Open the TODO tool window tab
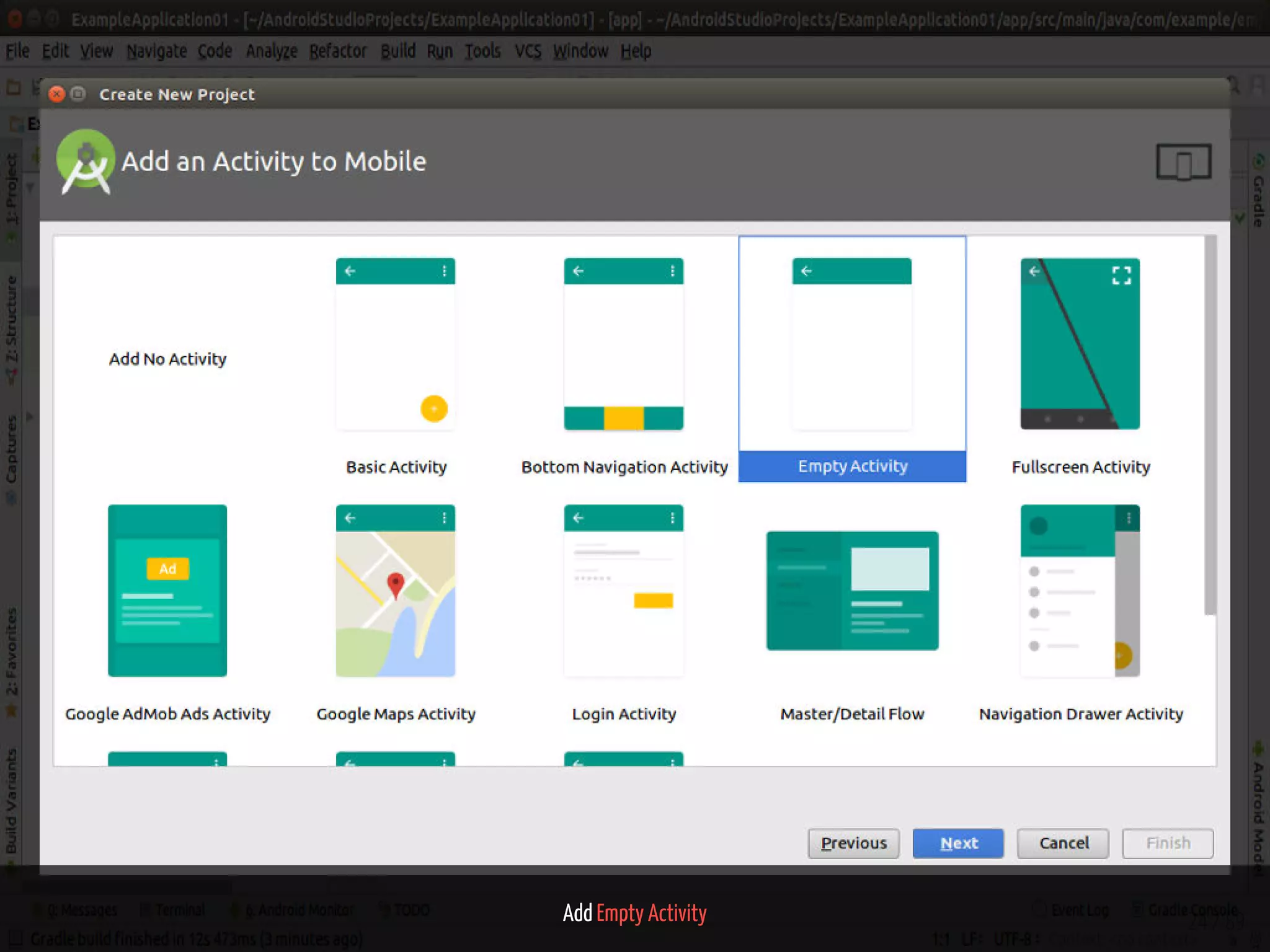1270x952 pixels. 405,910
